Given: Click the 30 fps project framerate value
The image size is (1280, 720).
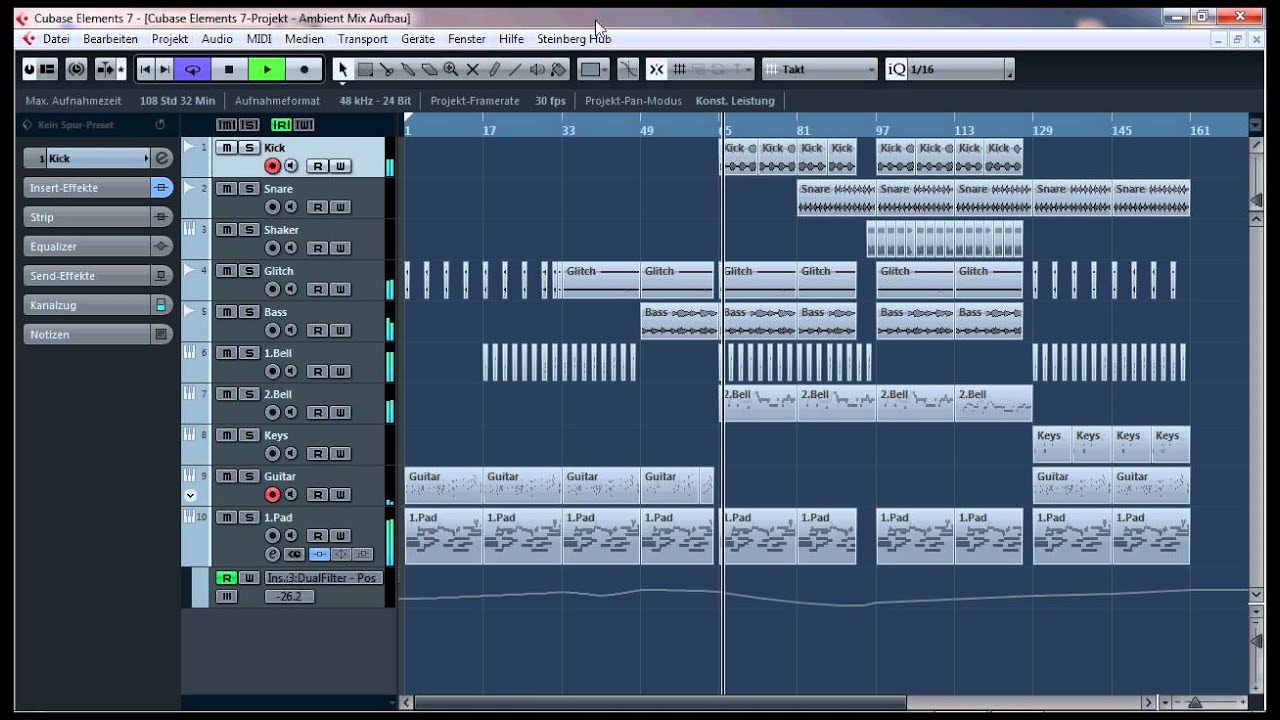Looking at the screenshot, I should pos(550,101).
